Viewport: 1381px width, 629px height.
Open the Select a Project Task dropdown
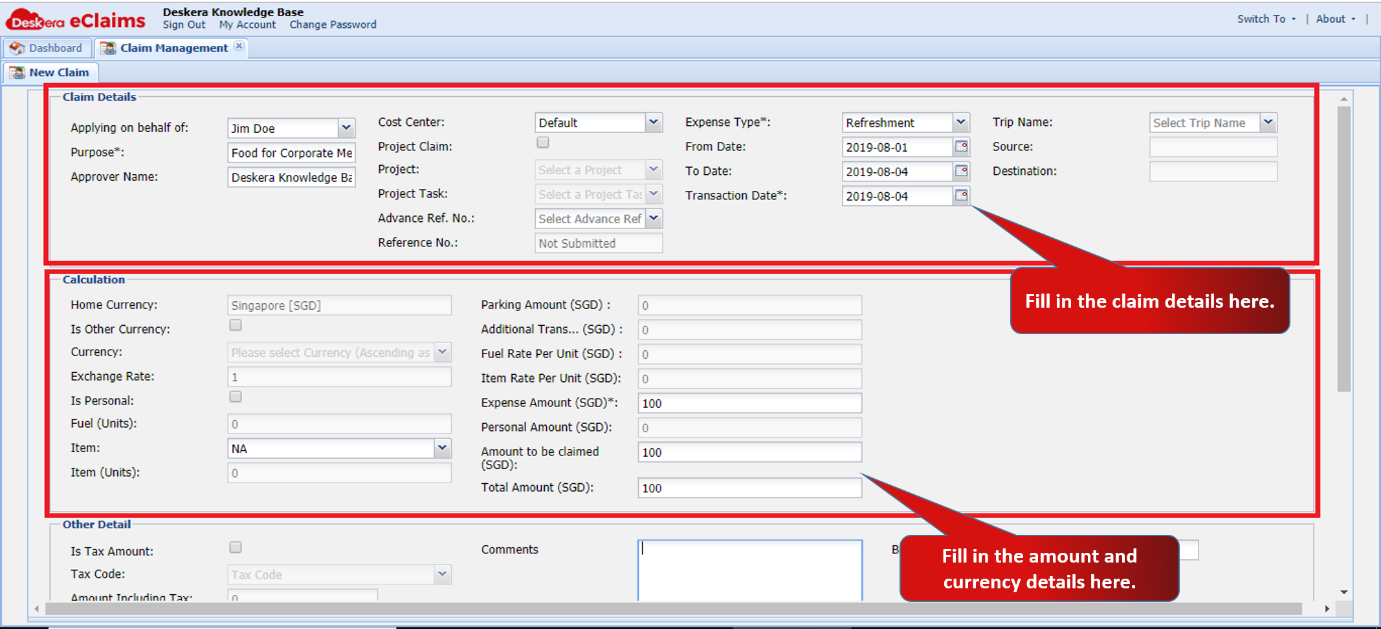tap(654, 194)
